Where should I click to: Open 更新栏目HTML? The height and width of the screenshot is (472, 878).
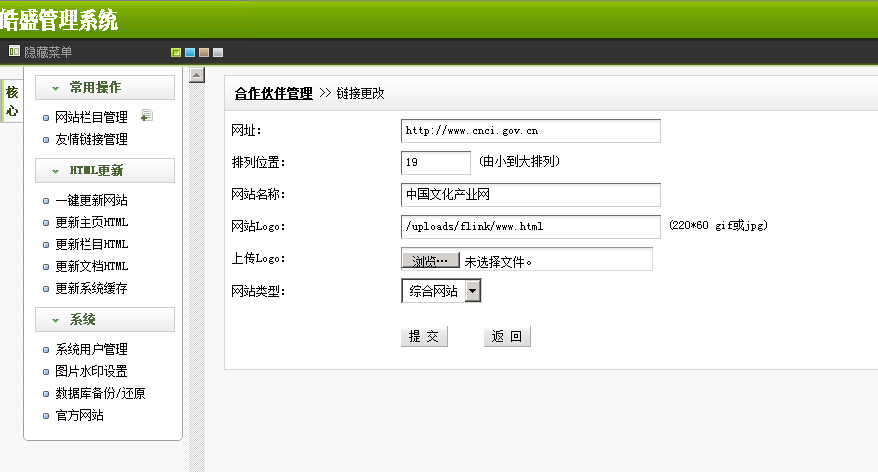pyautogui.click(x=92, y=244)
